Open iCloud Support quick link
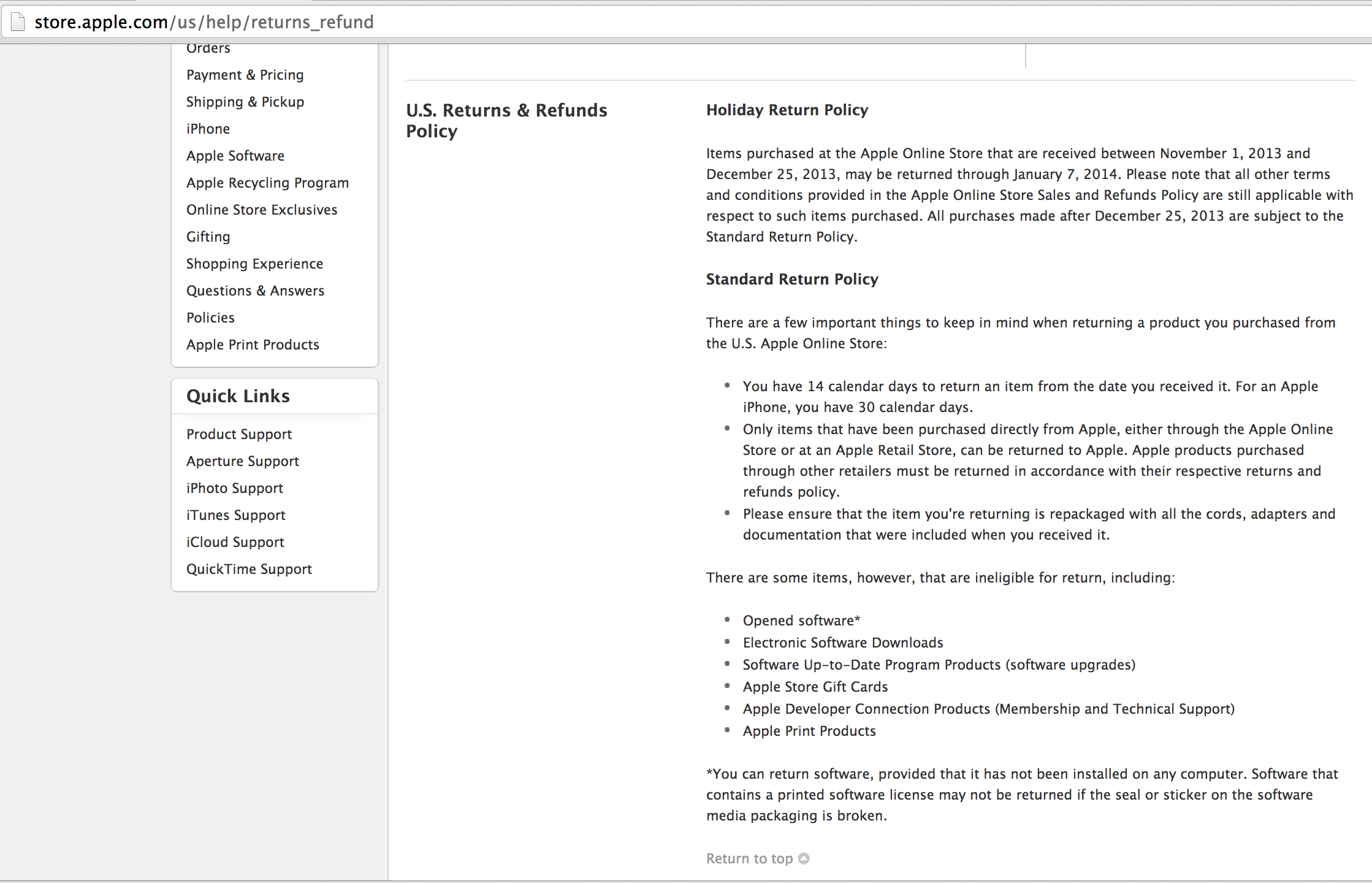1372x883 pixels. [235, 542]
